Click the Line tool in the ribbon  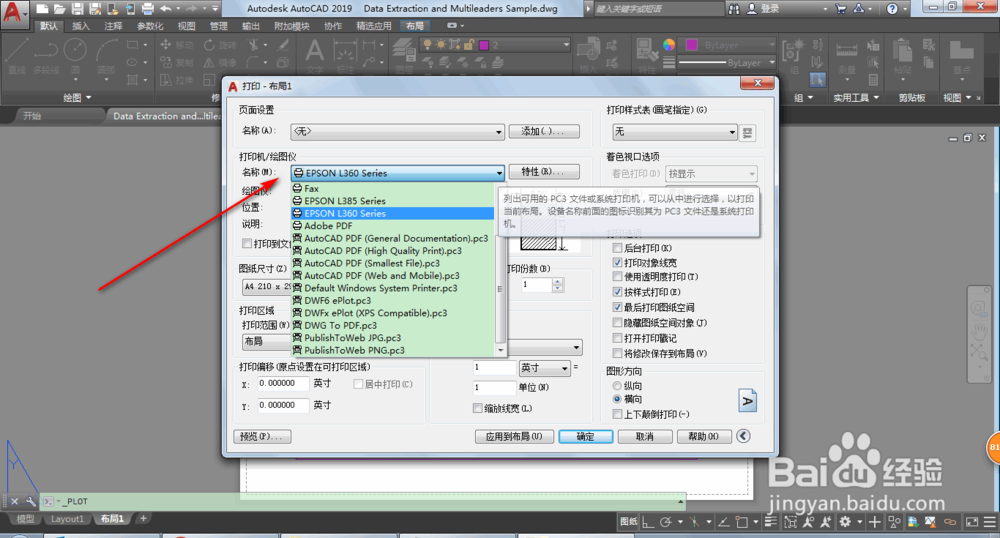(x=16, y=55)
